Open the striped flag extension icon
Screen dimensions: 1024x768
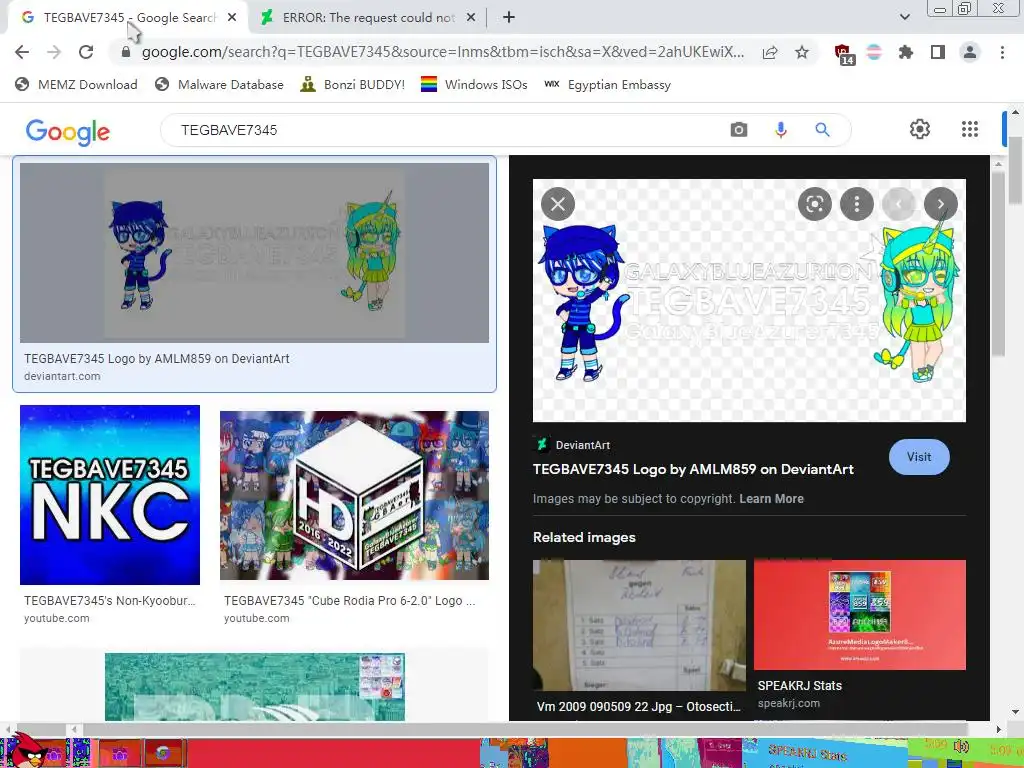click(874, 52)
